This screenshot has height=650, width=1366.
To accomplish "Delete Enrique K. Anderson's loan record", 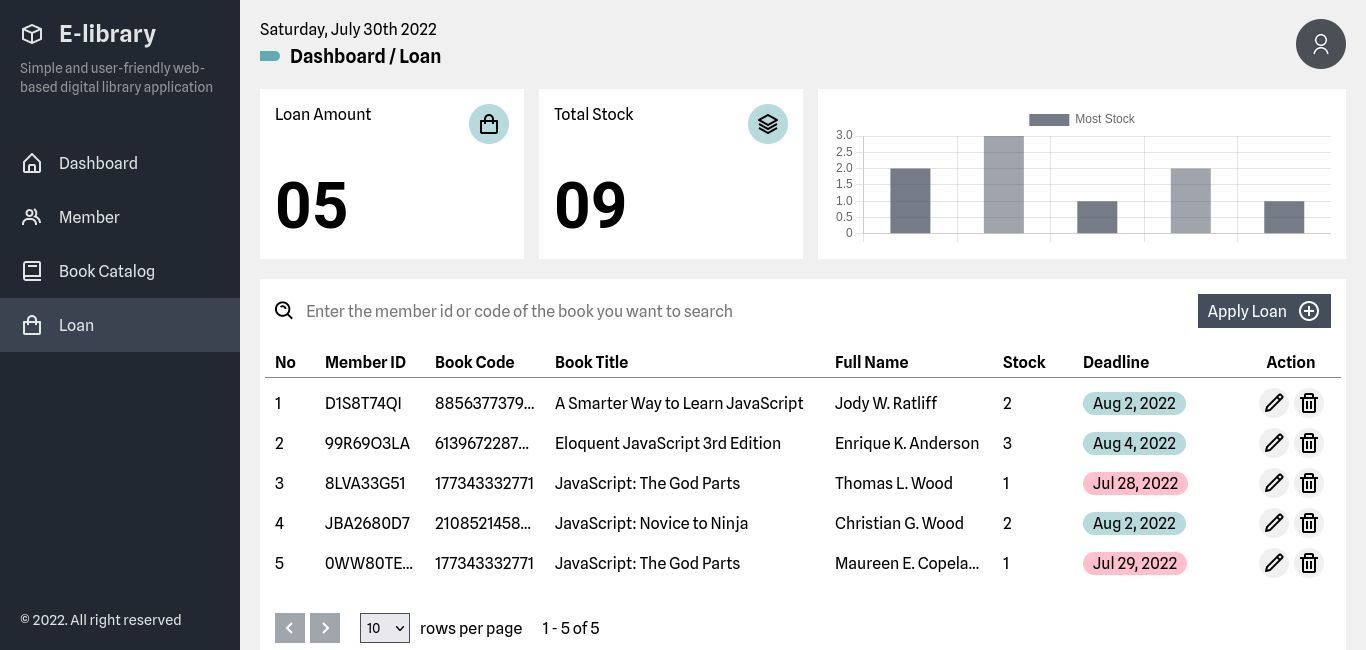I will (1308, 443).
